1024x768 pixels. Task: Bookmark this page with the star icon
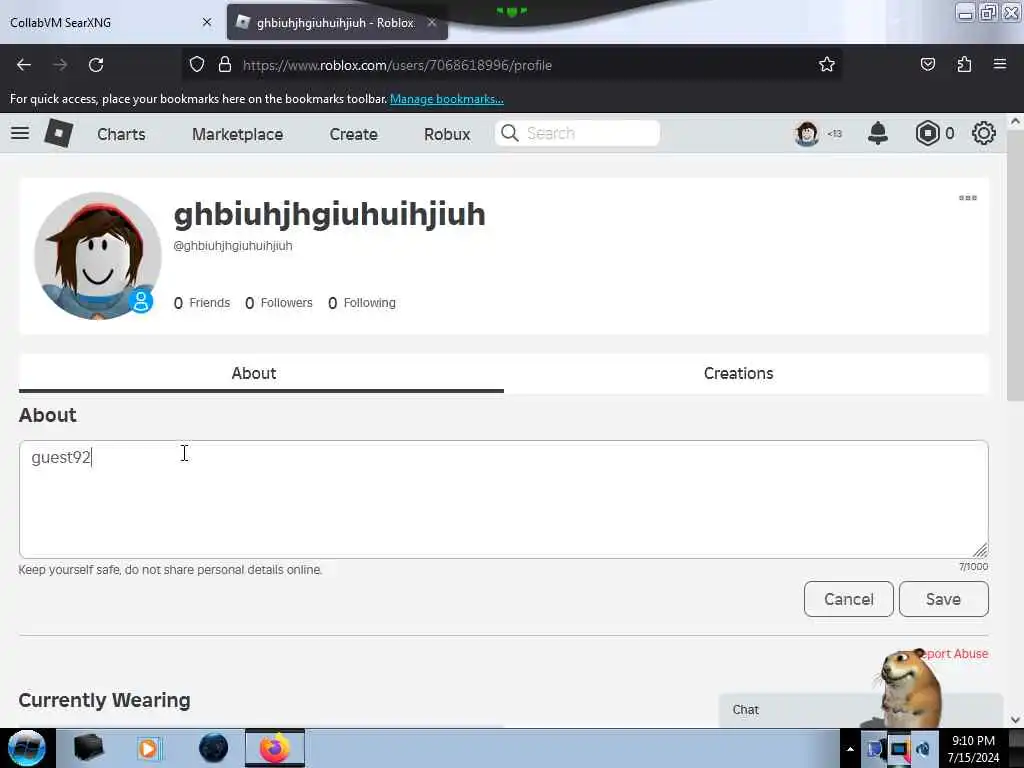click(x=827, y=65)
